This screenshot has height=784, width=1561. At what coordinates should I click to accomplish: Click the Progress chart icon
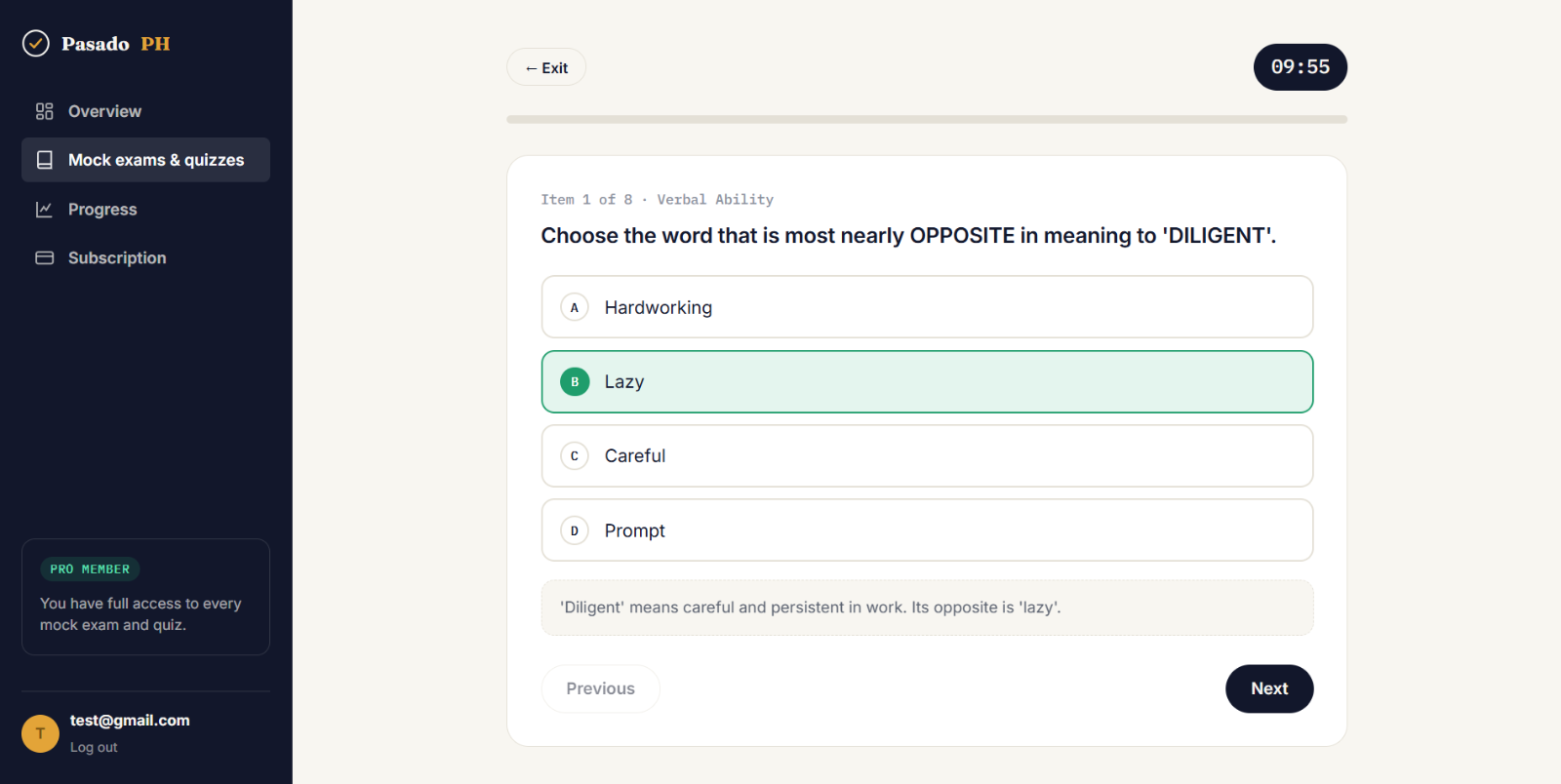[44, 210]
